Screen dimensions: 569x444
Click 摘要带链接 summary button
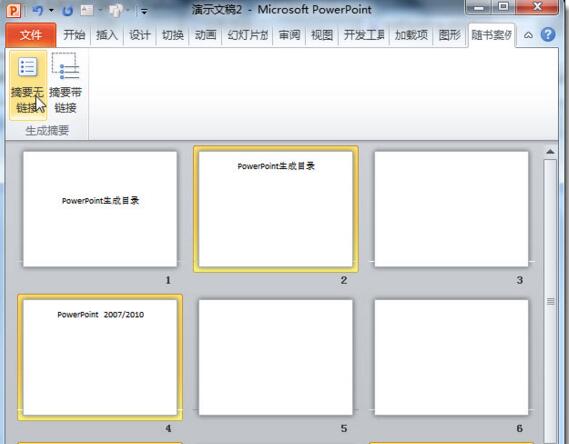click(x=65, y=85)
